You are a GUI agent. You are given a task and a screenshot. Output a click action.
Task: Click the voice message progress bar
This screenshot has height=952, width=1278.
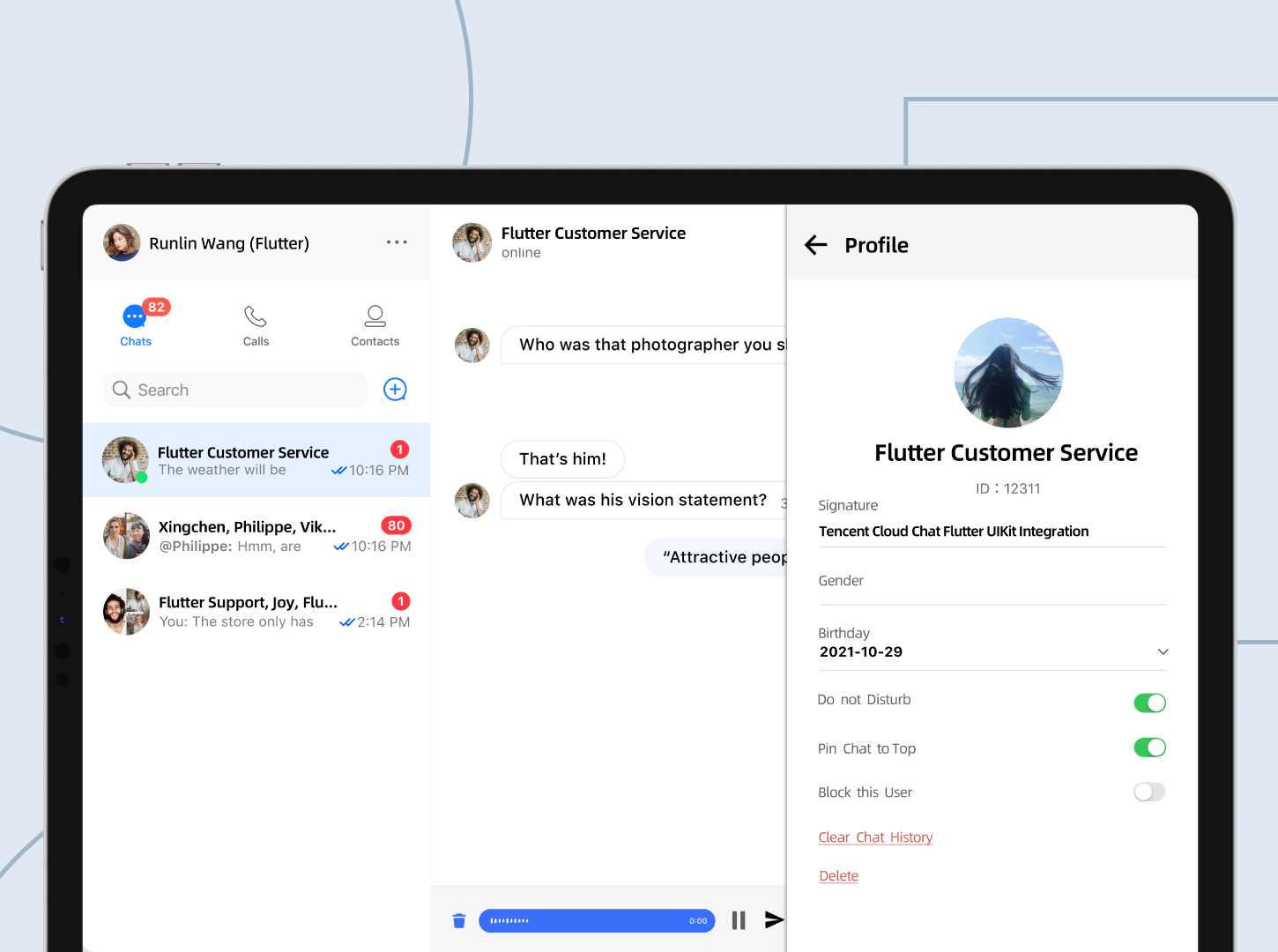[597, 919]
